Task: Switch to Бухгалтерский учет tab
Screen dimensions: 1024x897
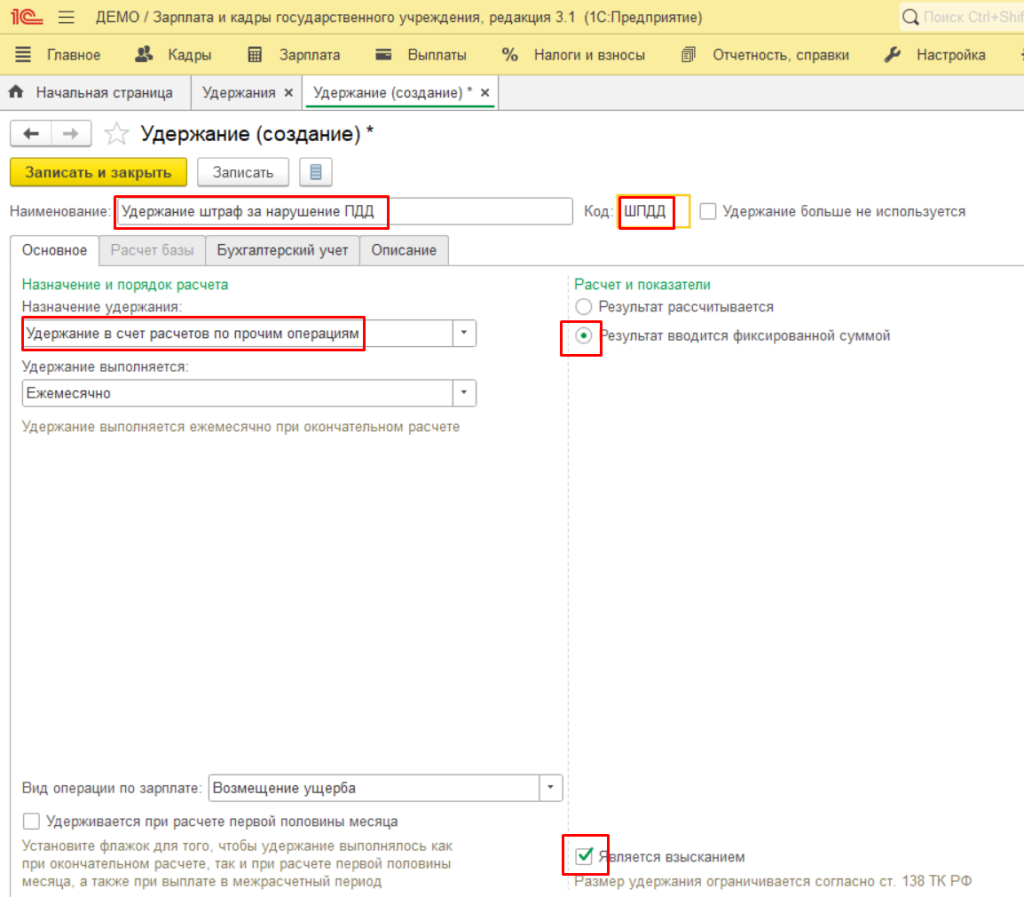Action: (283, 250)
